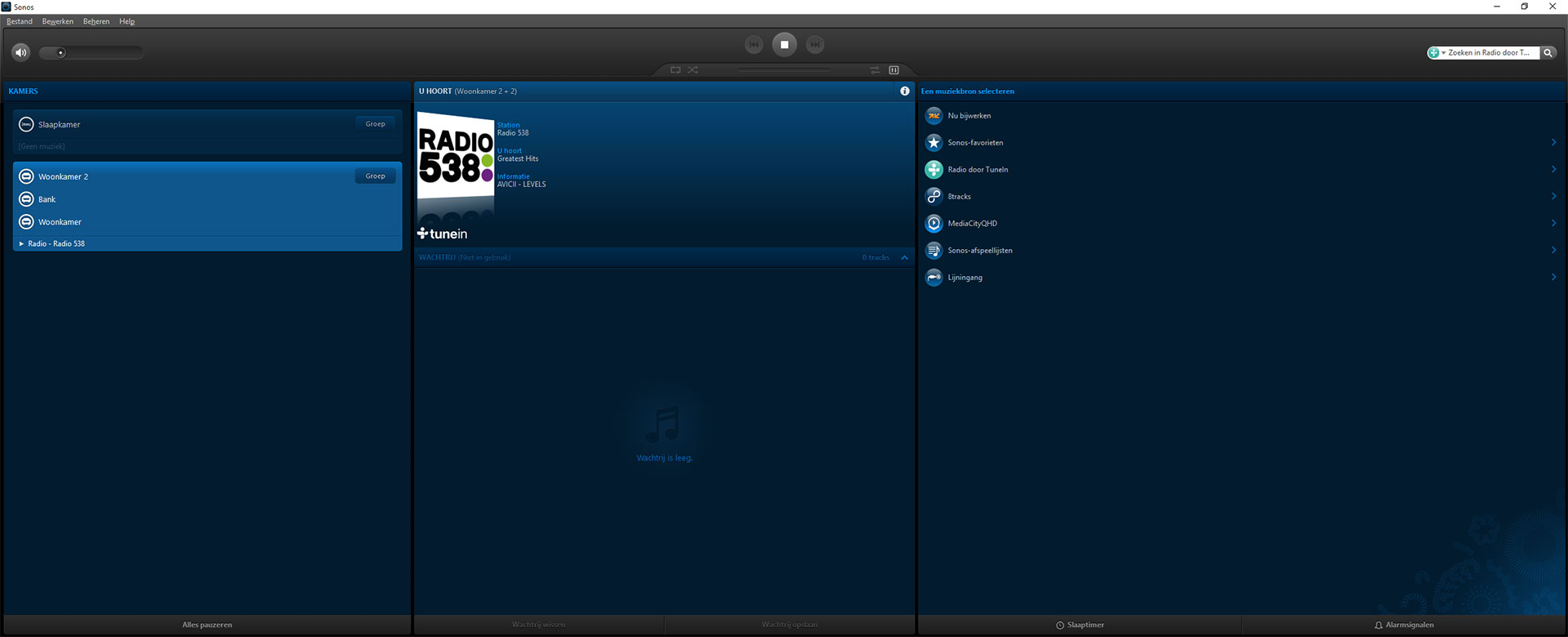This screenshot has height=637, width=1568.
Task: Click the TuneIn logo
Action: [x=442, y=234]
